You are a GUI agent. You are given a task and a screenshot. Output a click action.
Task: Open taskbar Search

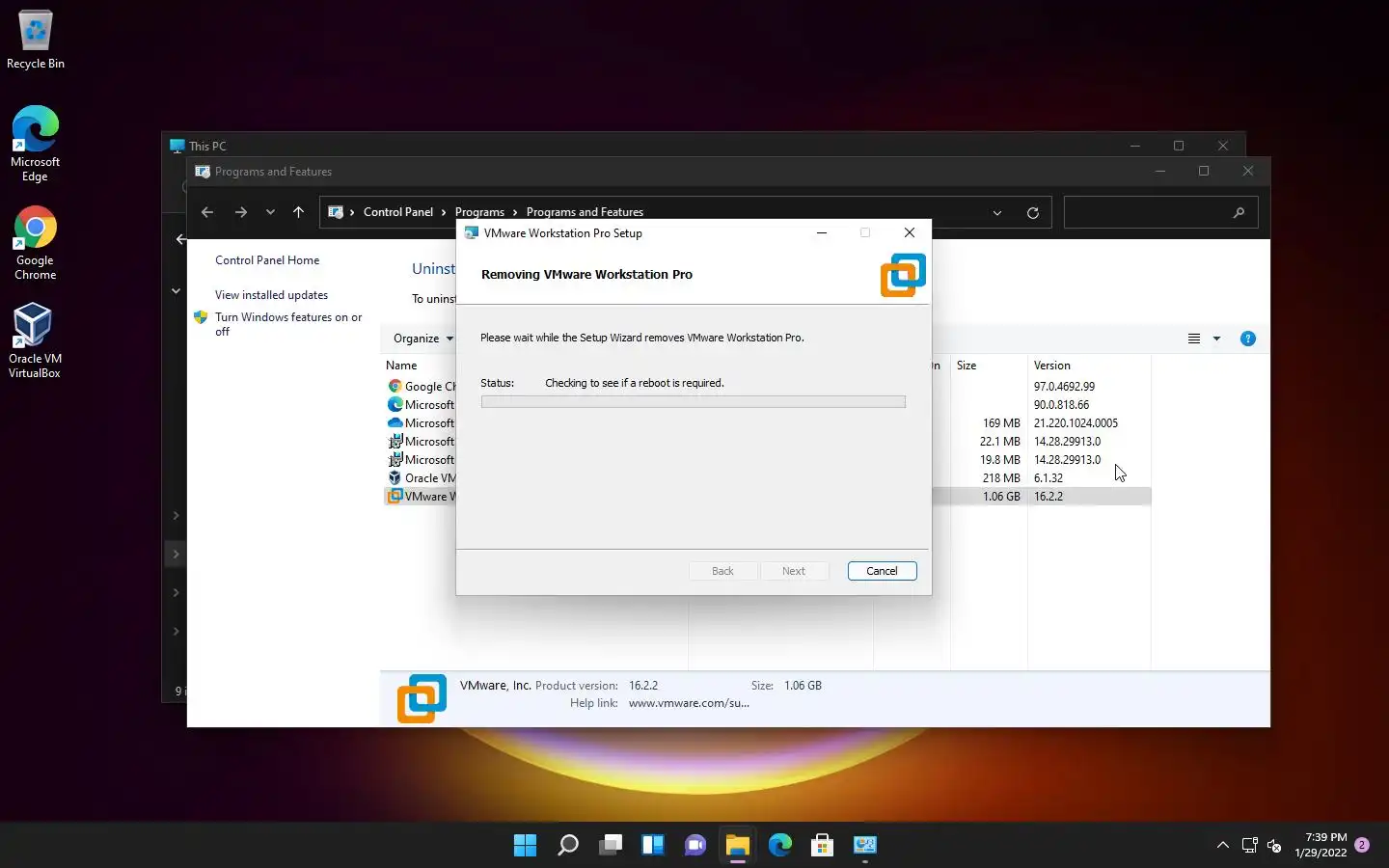coord(568,845)
